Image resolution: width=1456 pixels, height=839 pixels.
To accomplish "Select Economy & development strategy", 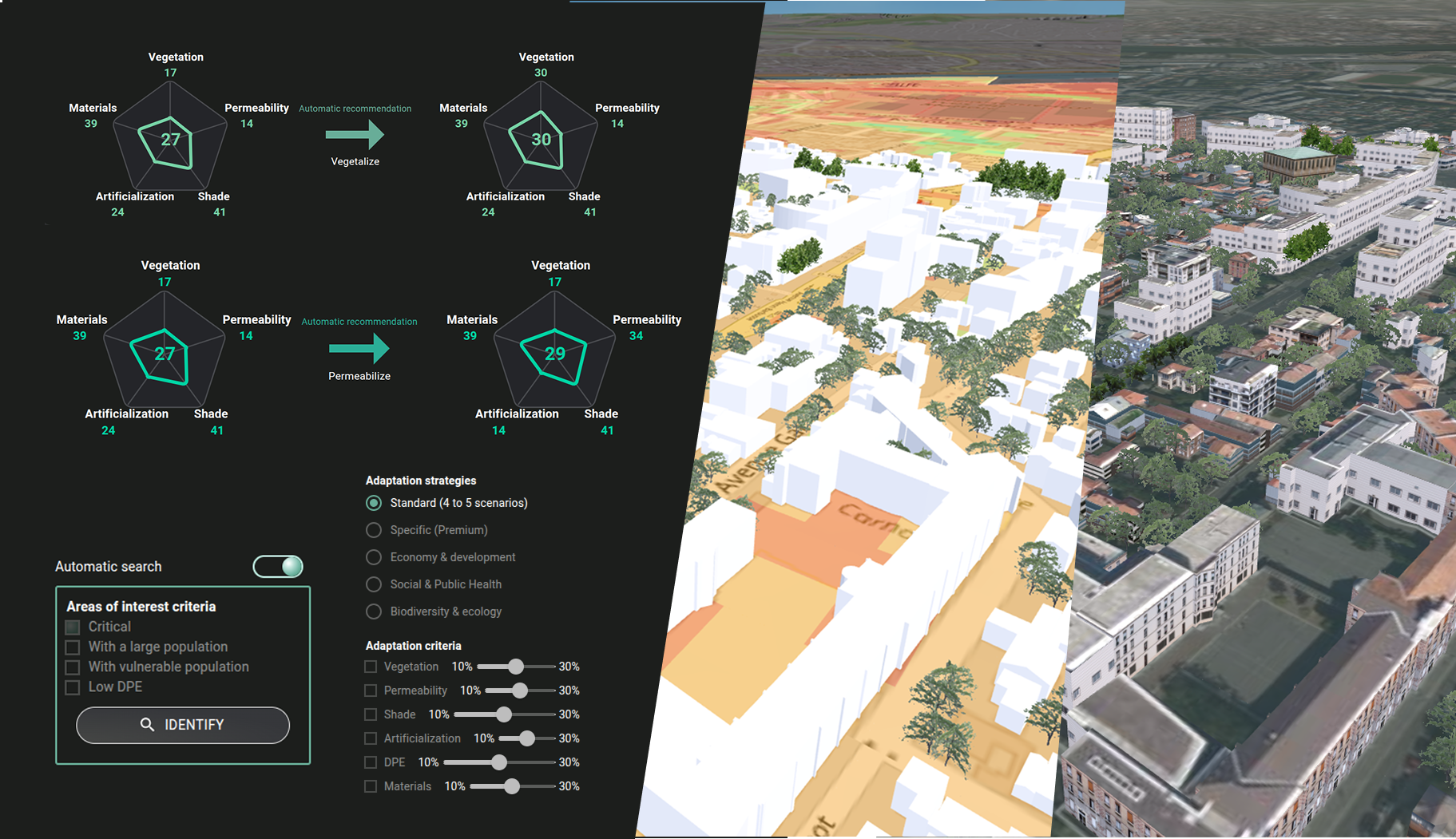I will click(x=374, y=557).
